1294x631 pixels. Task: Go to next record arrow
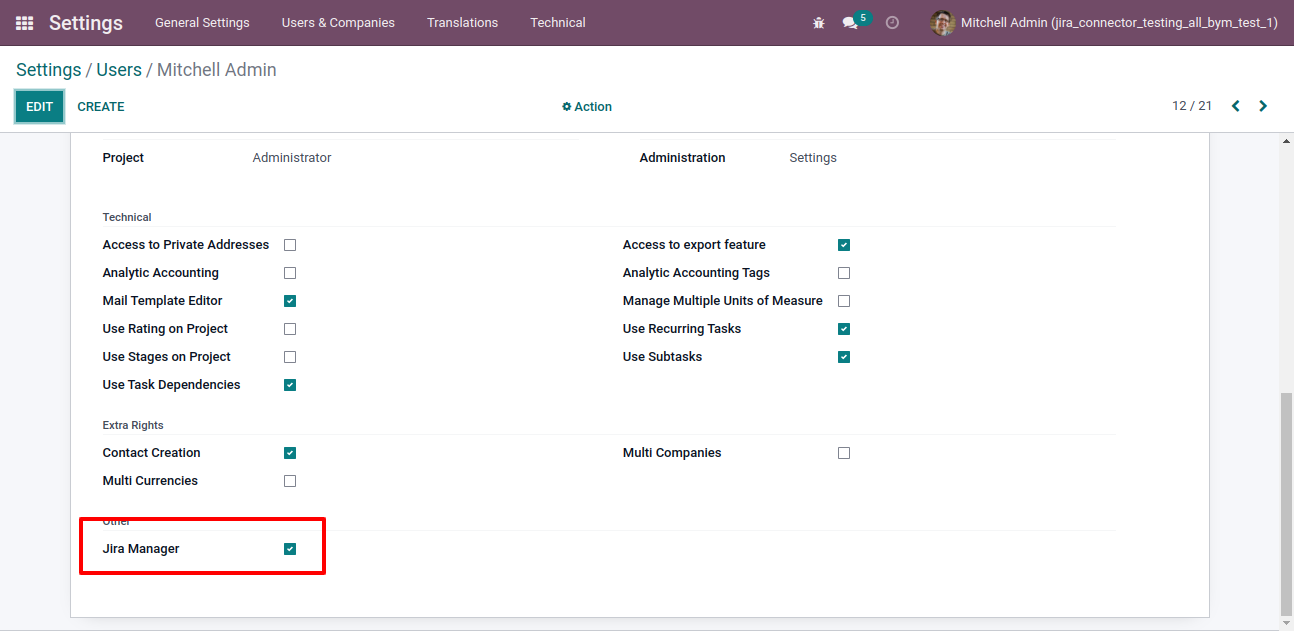point(1263,106)
